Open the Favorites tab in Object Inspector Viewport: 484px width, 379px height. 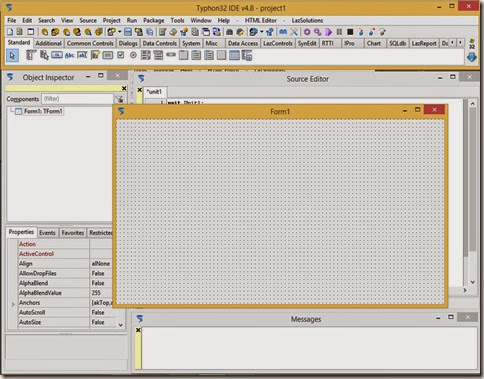point(73,233)
